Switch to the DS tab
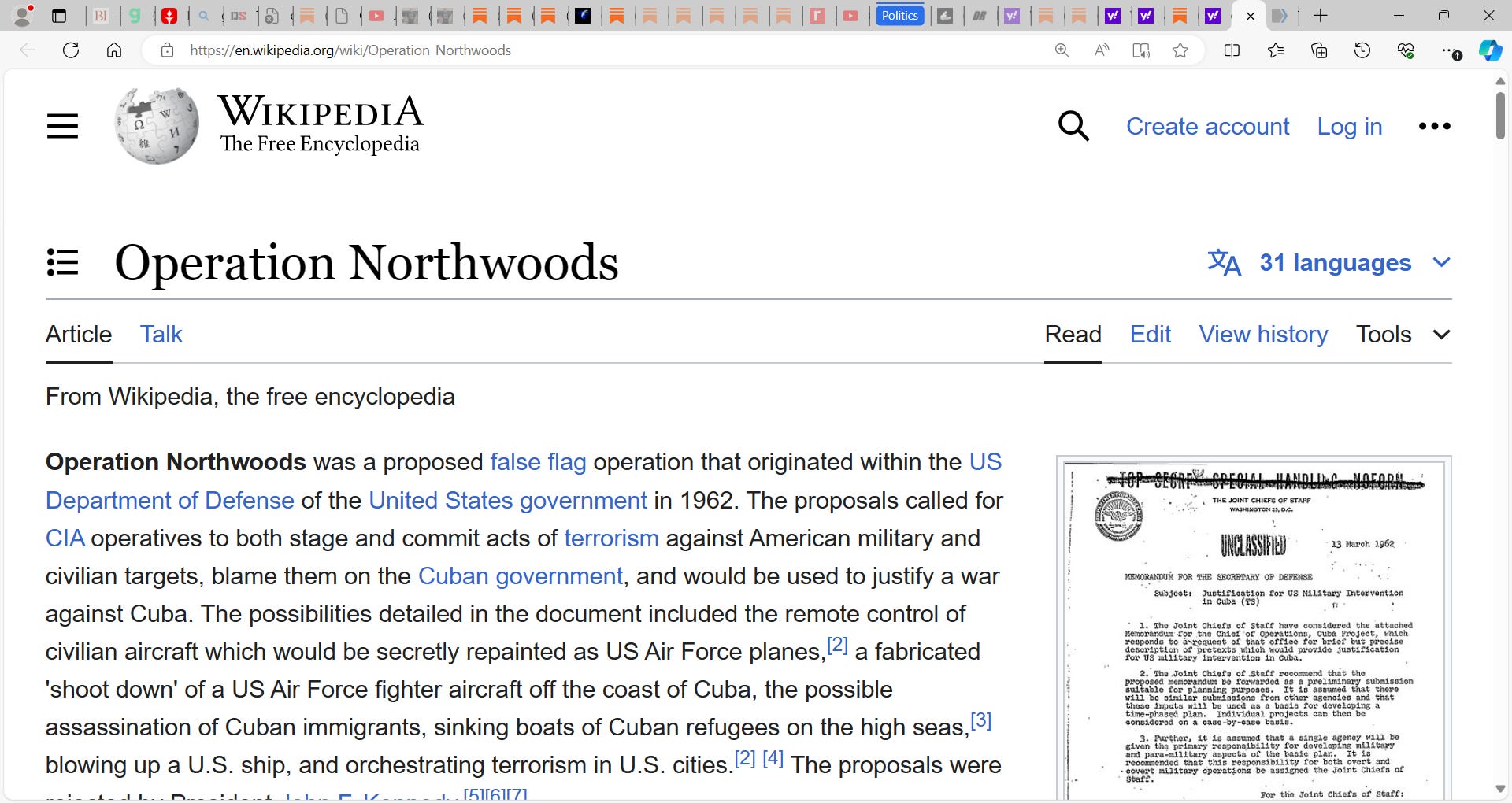Image resolution: width=1512 pixels, height=803 pixels. [239, 16]
